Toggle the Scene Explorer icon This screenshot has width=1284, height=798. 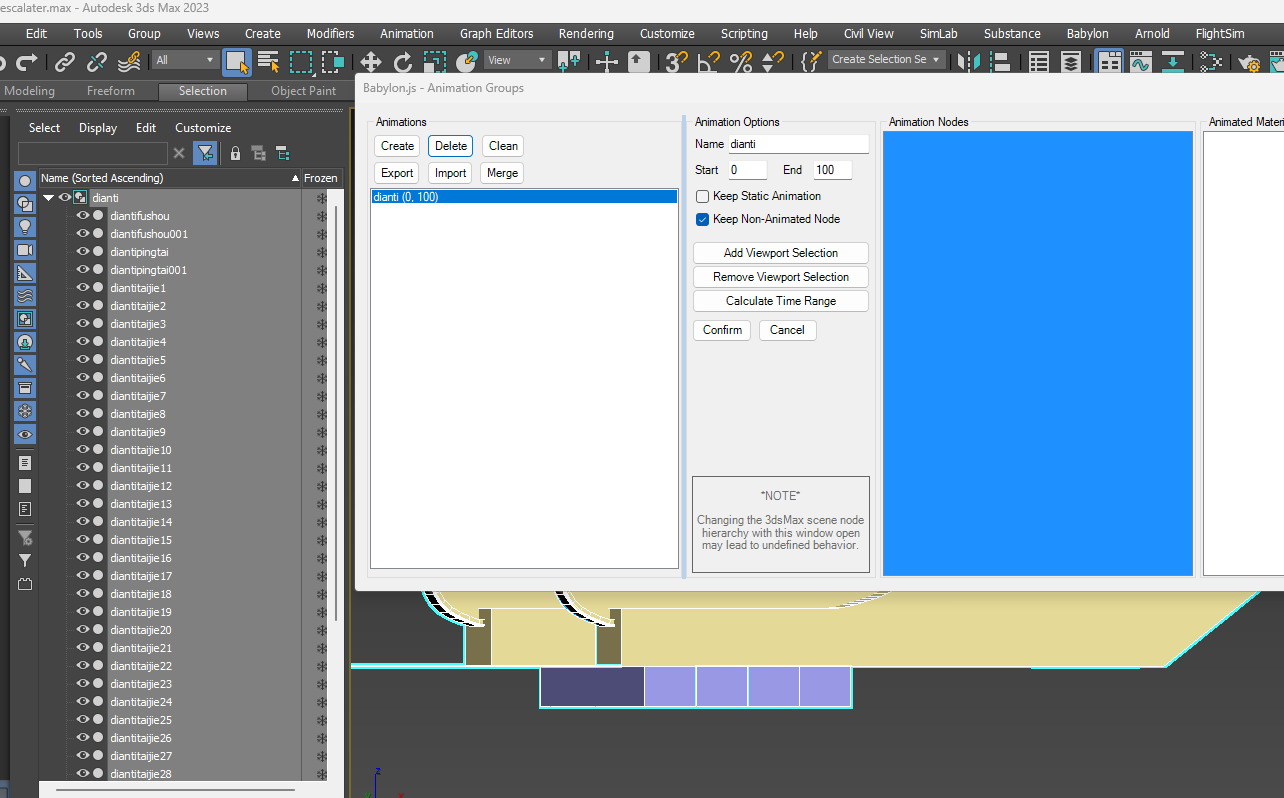[1039, 62]
